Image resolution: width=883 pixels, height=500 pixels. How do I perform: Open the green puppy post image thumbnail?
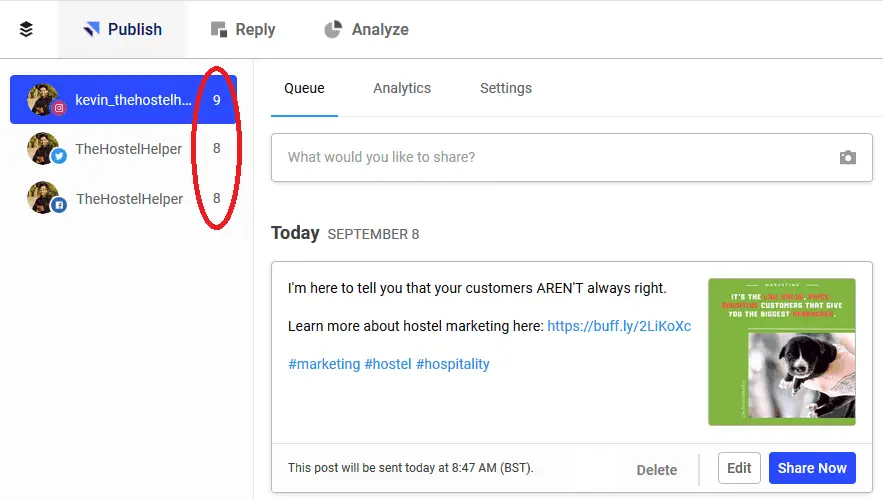point(782,352)
